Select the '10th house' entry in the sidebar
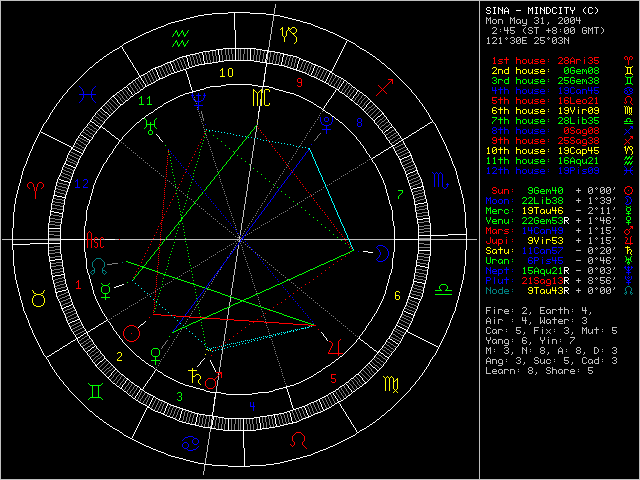The image size is (640, 480). click(546, 150)
